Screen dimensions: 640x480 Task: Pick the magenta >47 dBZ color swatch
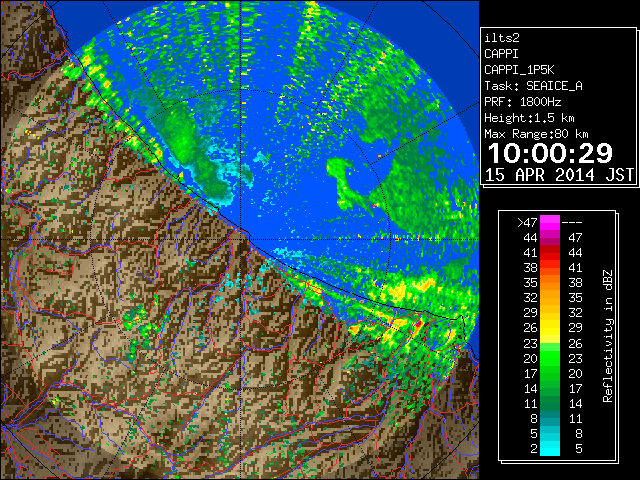tap(550, 222)
